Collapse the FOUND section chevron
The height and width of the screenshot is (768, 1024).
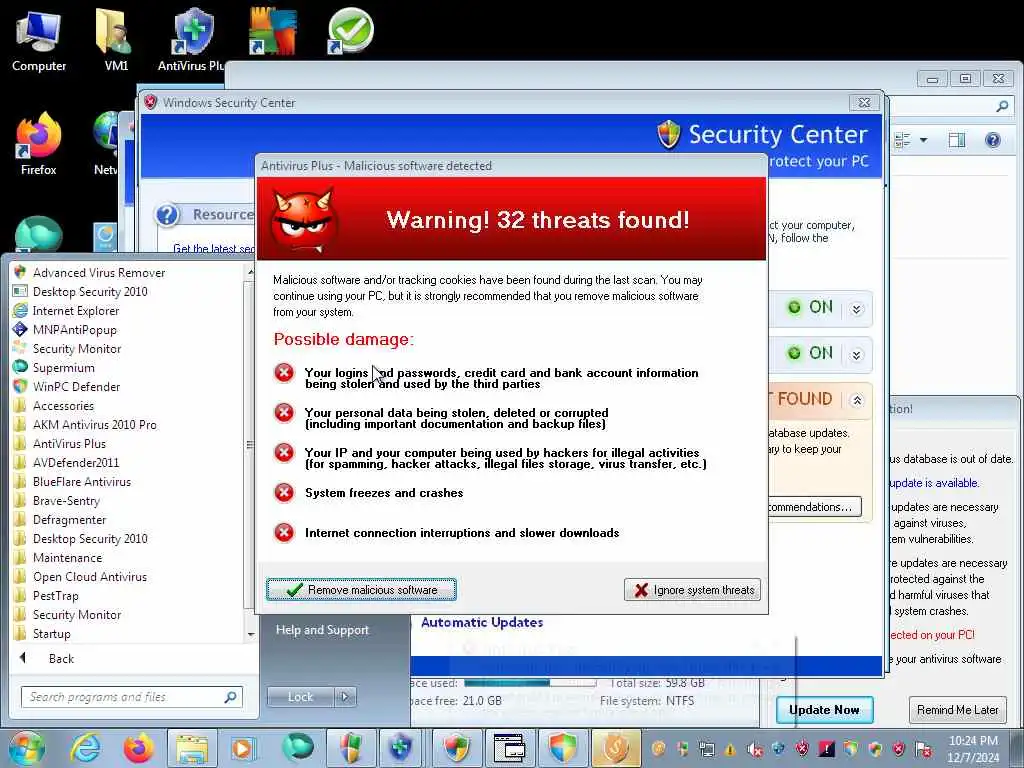point(857,400)
